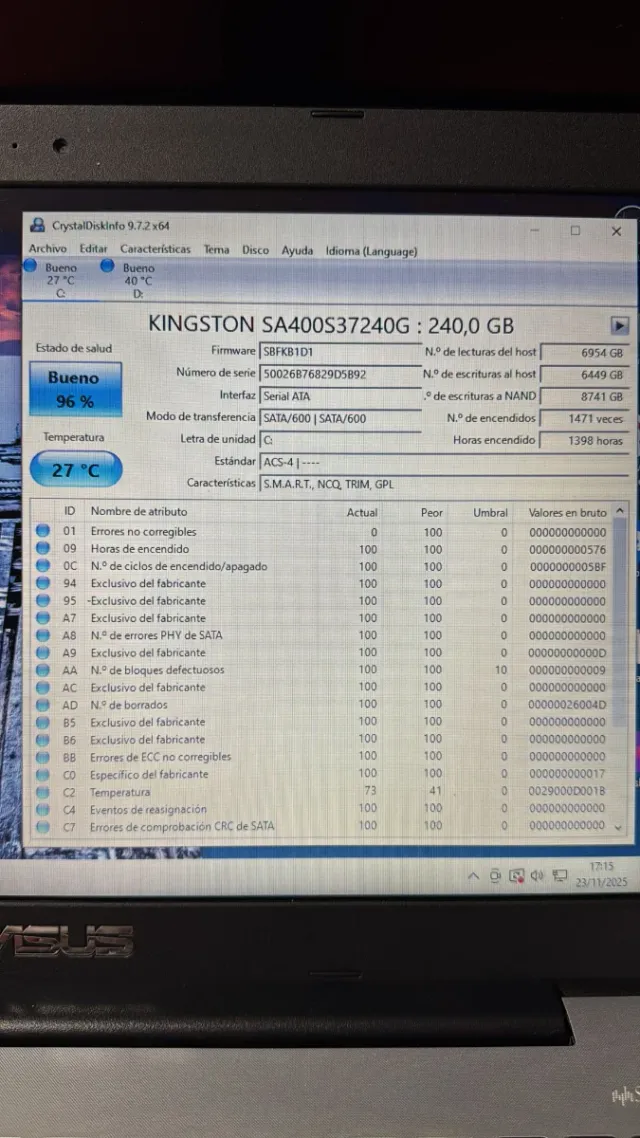Click the Actual column header
The image size is (640, 1138).
362,512
